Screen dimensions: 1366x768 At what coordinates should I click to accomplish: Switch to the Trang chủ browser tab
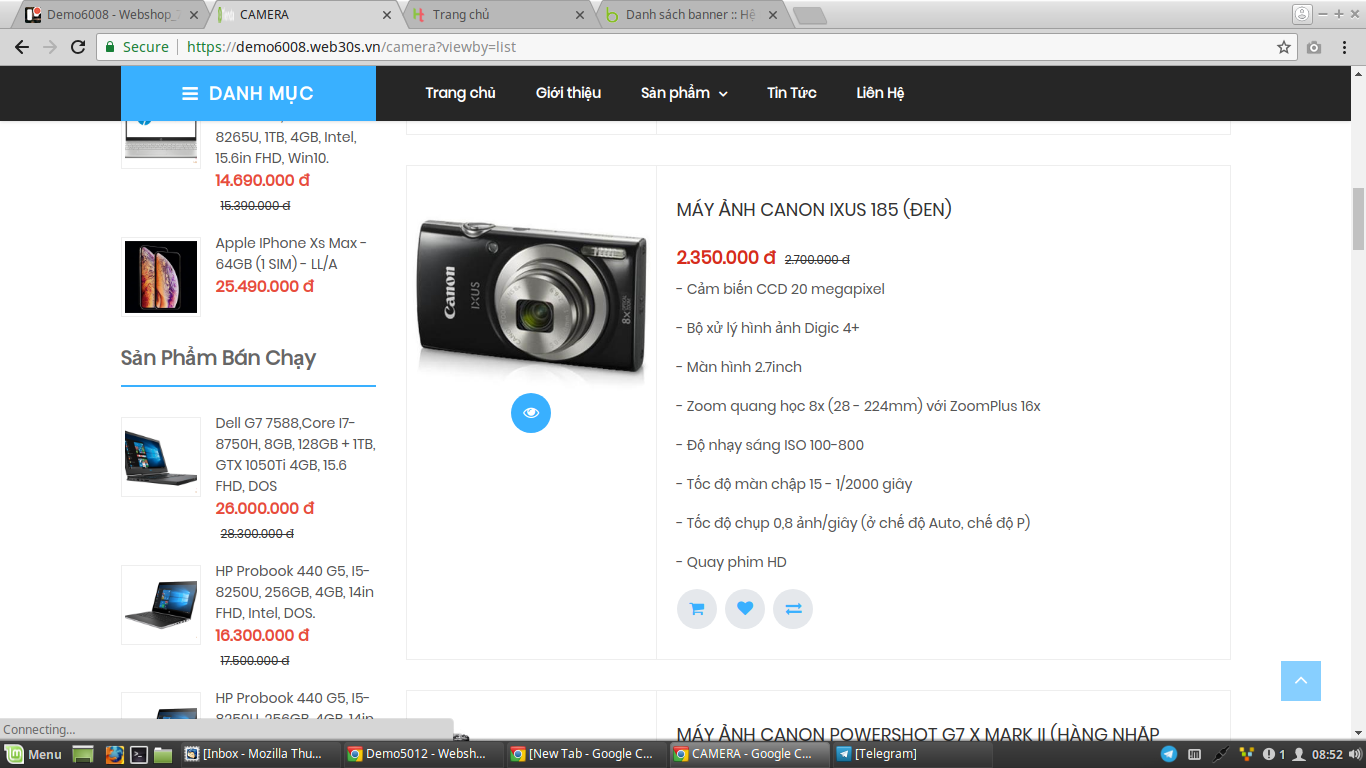499,15
